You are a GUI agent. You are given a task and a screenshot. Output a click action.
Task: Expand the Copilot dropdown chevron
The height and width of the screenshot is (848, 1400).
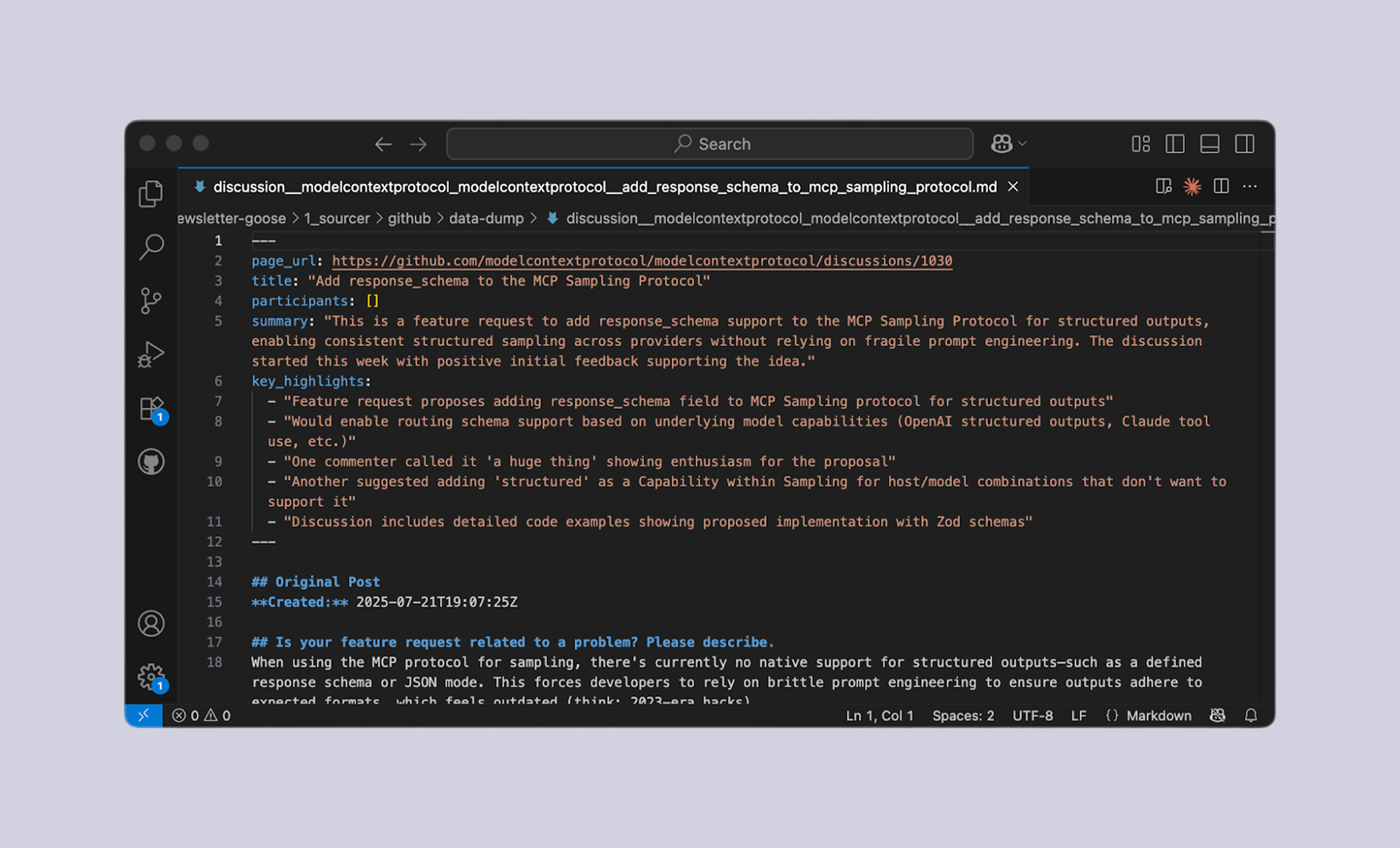click(x=1023, y=144)
